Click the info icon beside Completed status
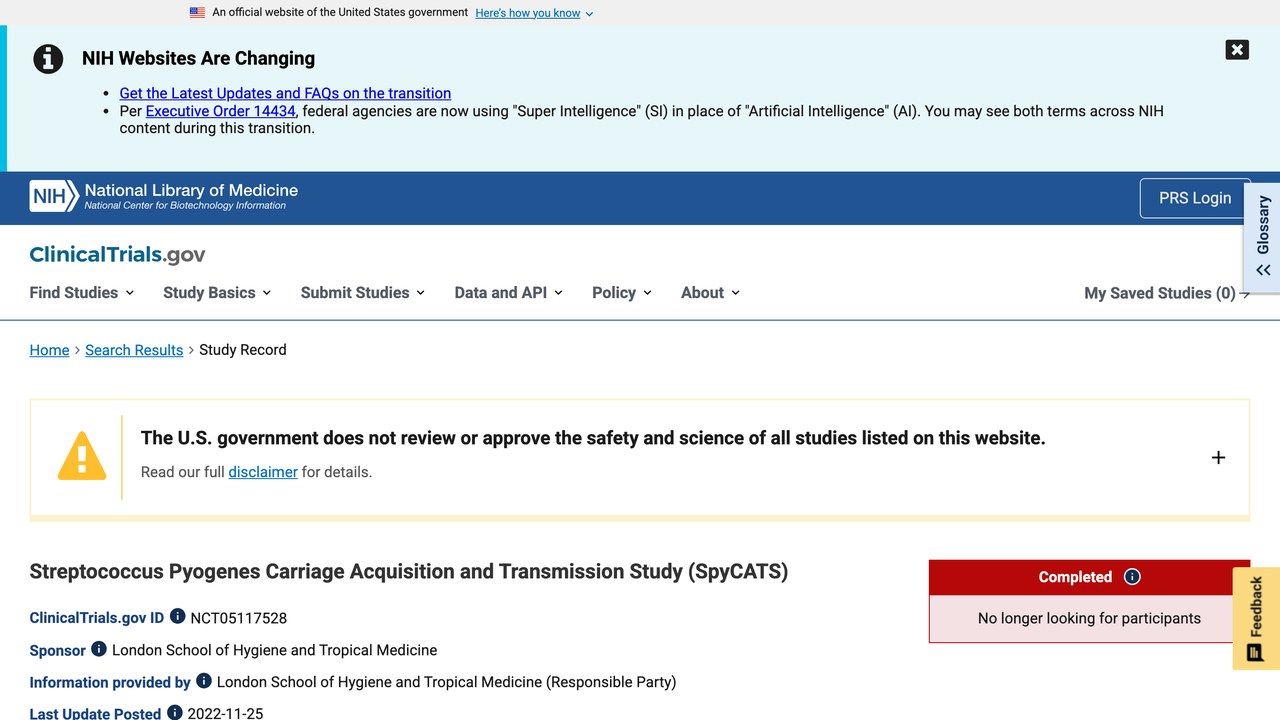This screenshot has height=720, width=1280. point(1132,576)
